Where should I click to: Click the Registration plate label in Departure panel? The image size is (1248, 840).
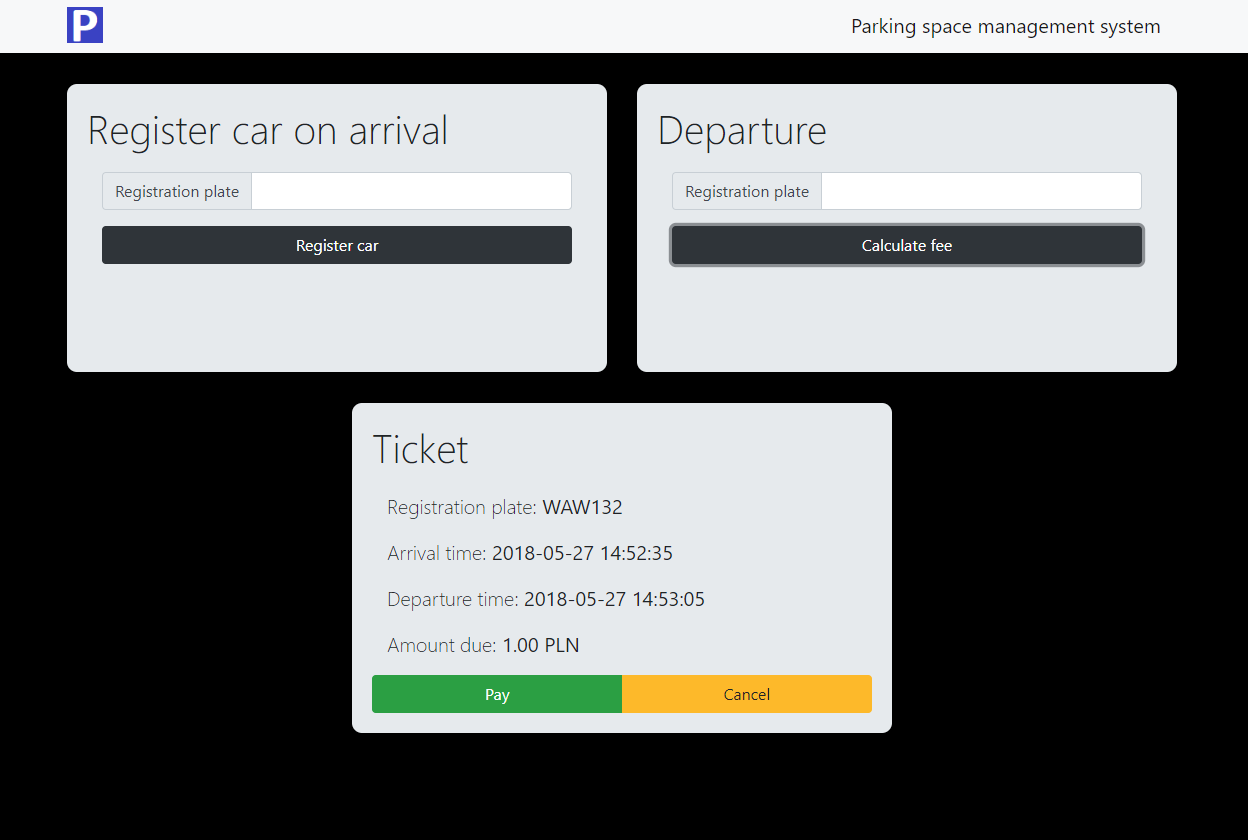[x=747, y=191]
